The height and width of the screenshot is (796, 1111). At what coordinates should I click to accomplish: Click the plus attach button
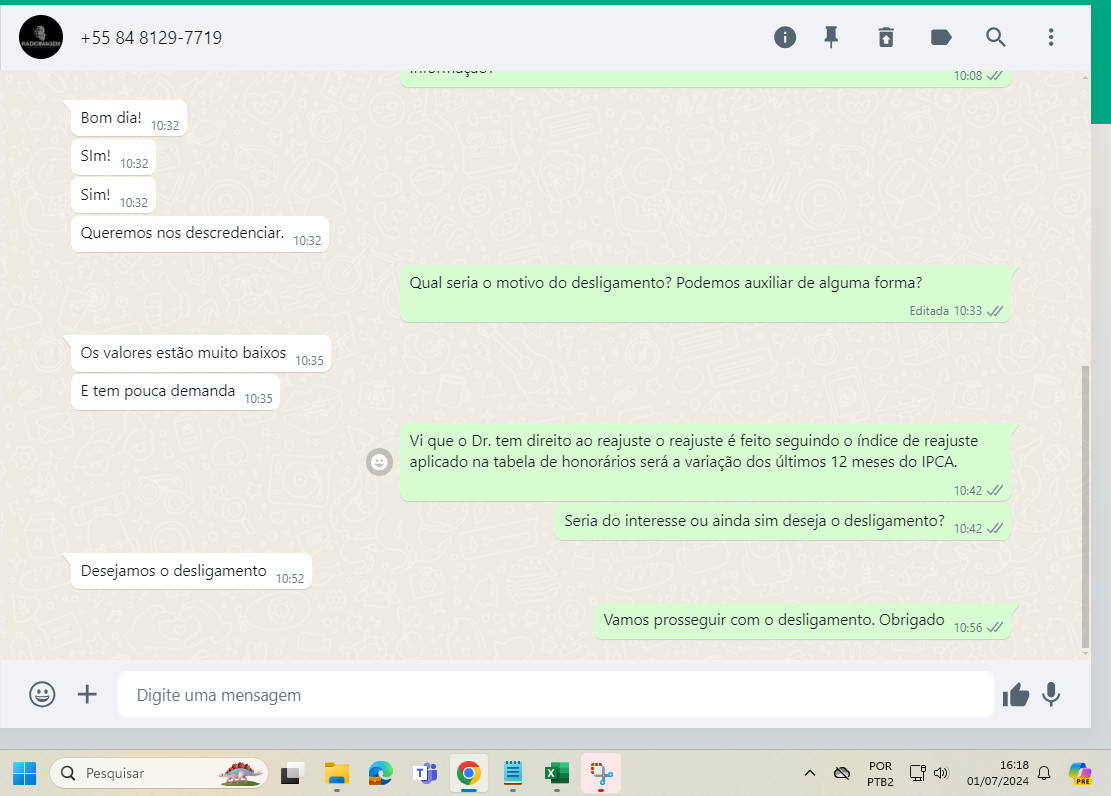[87, 694]
